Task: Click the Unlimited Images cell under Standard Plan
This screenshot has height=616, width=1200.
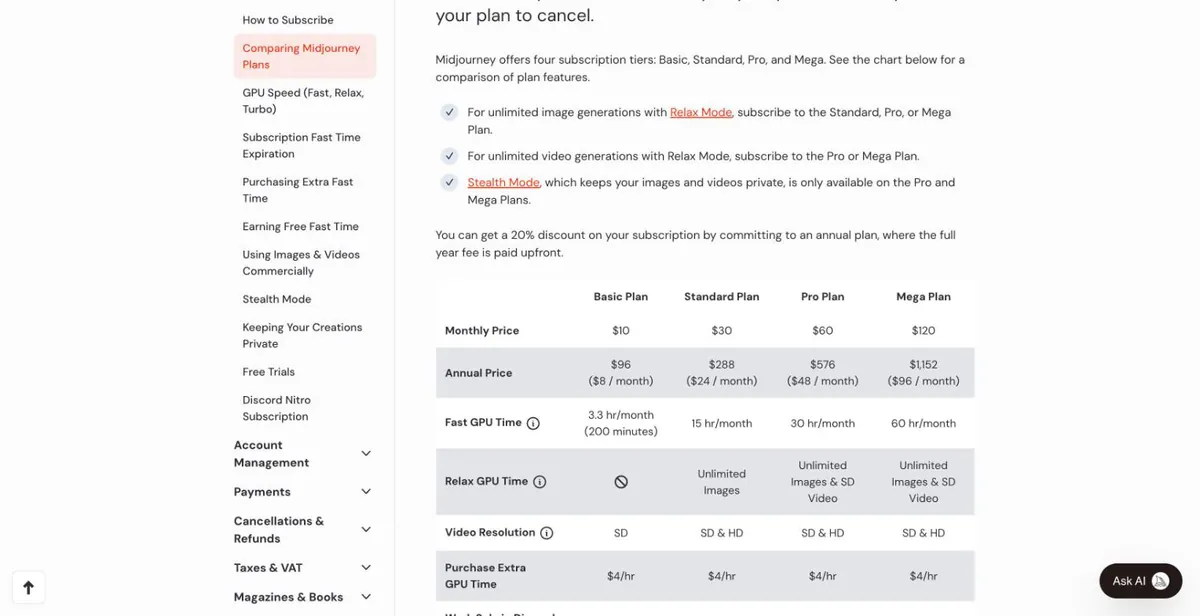Action: 721,482
